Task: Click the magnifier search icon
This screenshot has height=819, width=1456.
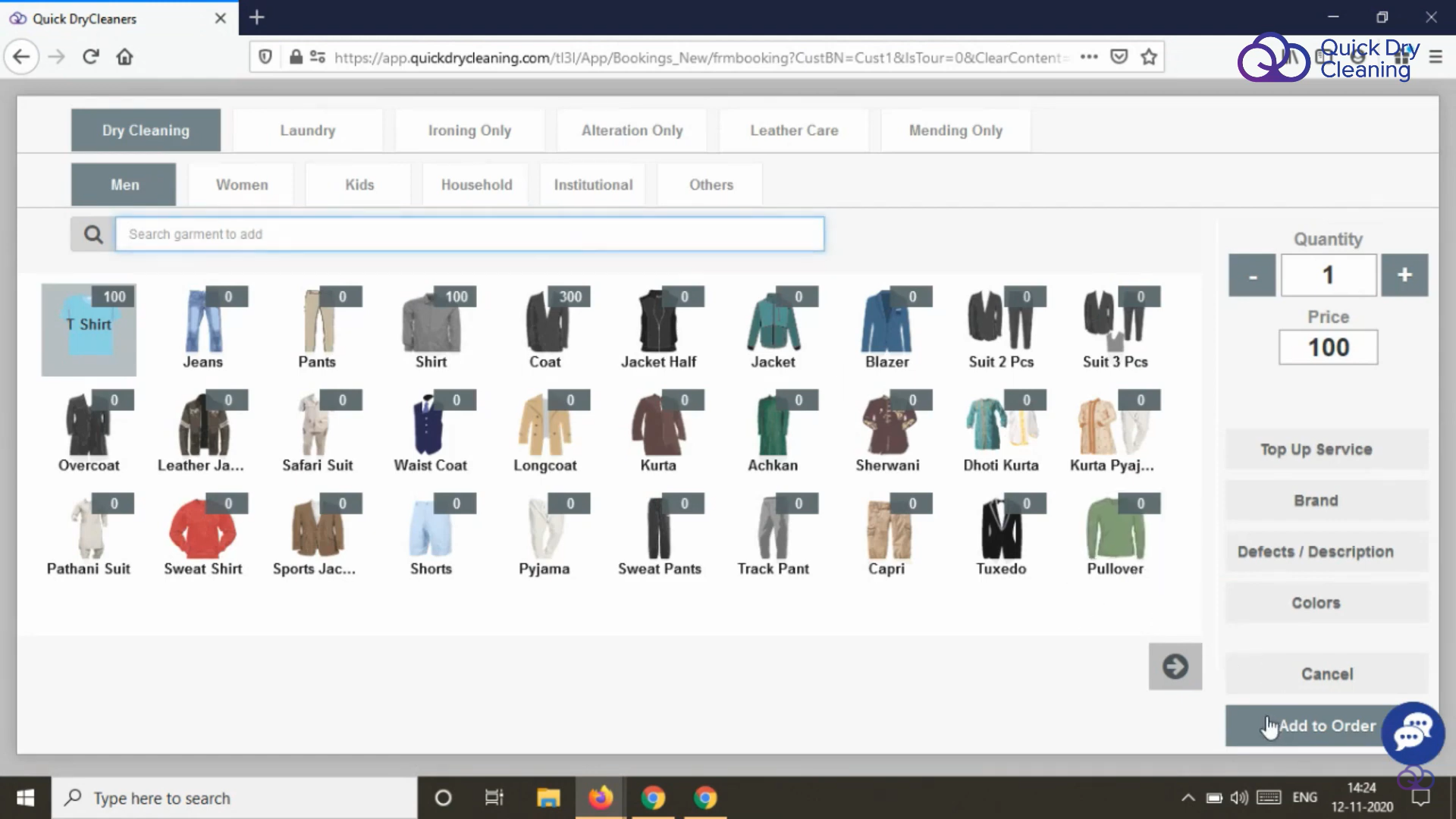Action: point(93,234)
